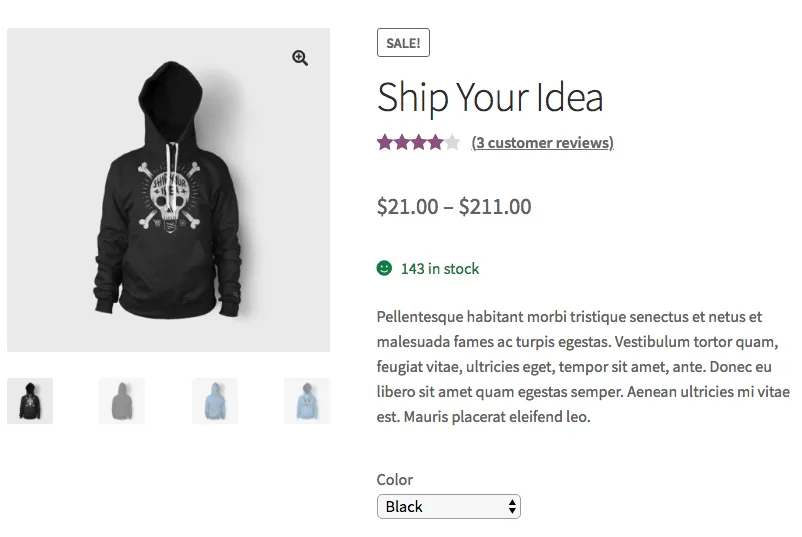This screenshot has width=802, height=537.
Task: Select the plain light blue hoodie thumbnail
Action: (x=215, y=401)
